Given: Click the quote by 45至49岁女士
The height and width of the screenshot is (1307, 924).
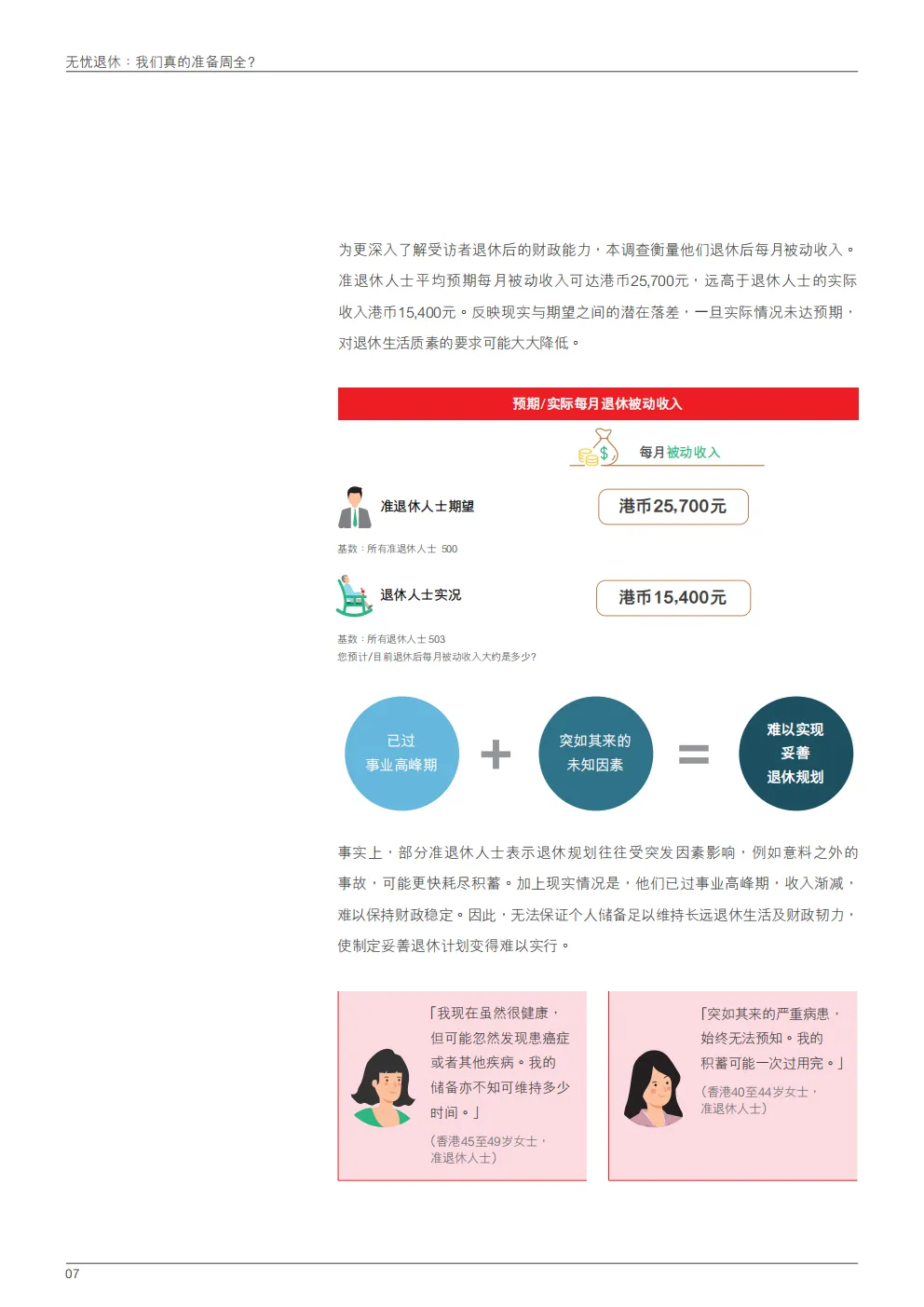Looking at the screenshot, I should tap(499, 1063).
